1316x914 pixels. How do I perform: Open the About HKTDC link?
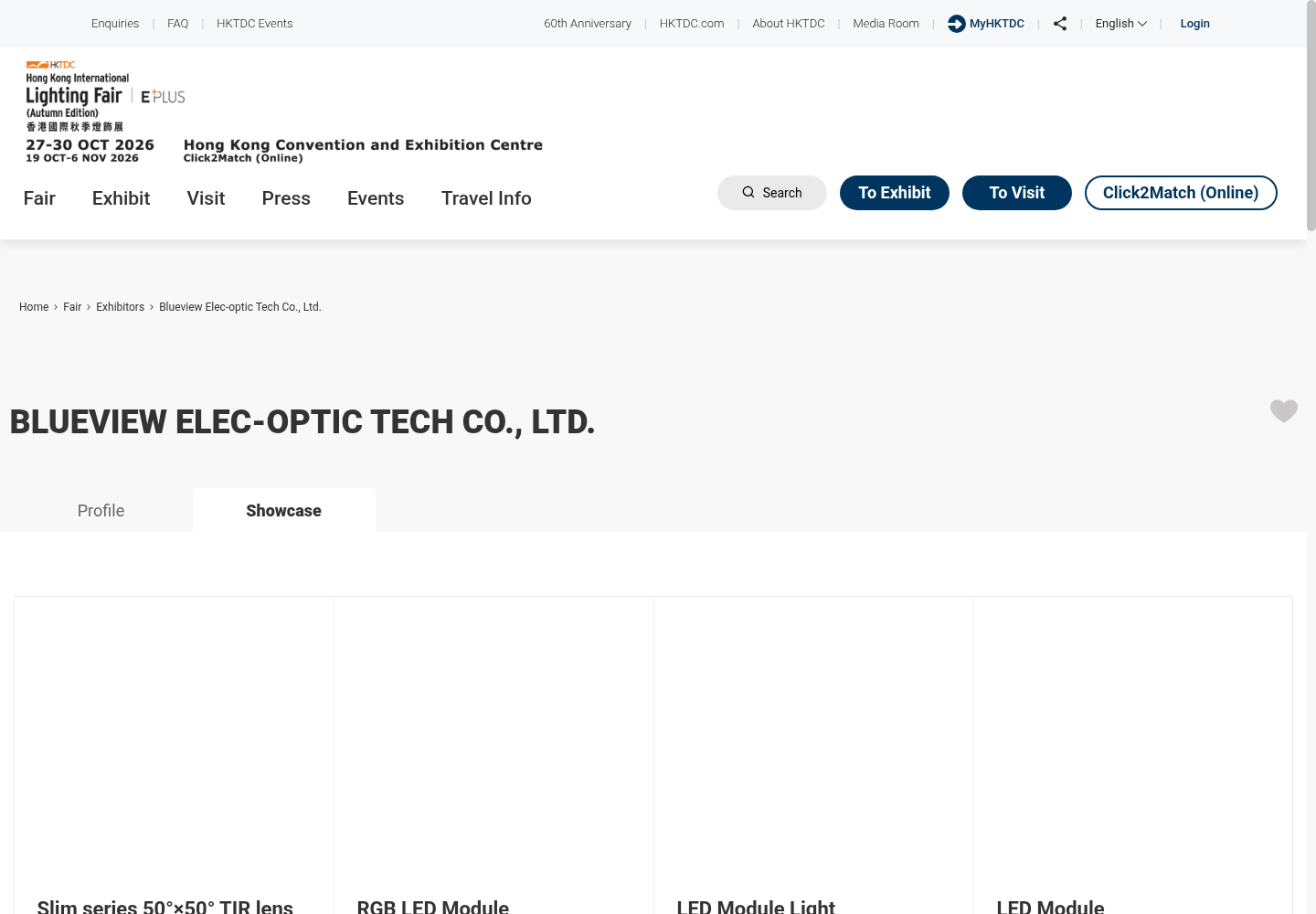pos(789,24)
